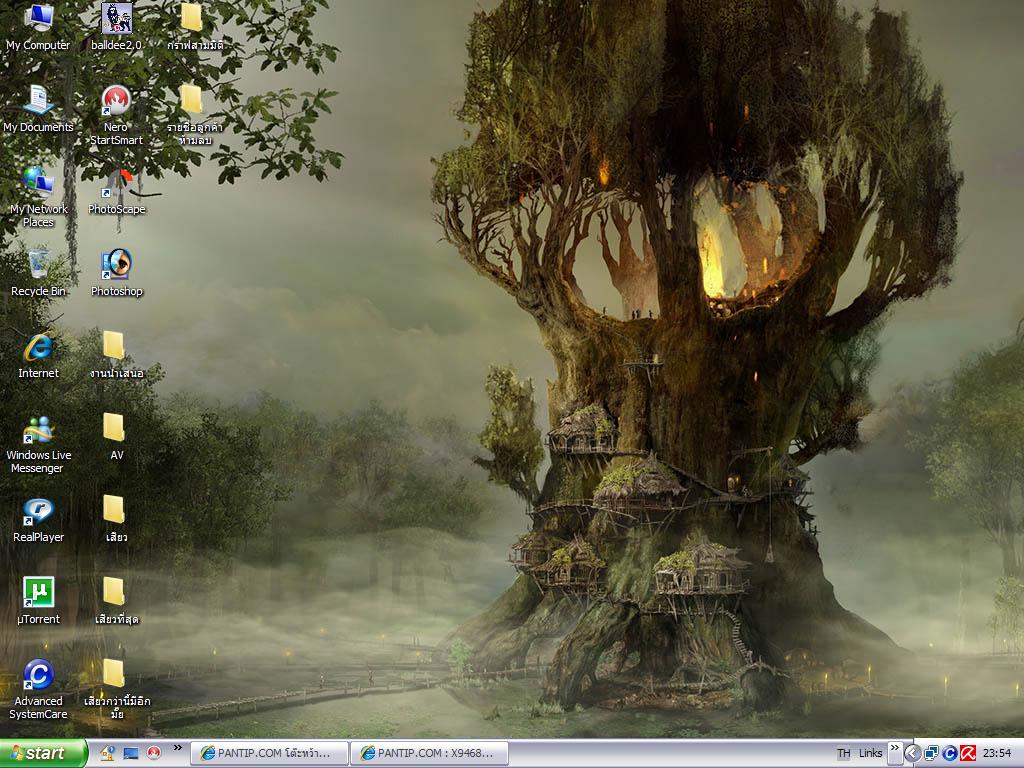Select the Recycle Bin icon
Image resolution: width=1024 pixels, height=768 pixels.
coord(38,274)
